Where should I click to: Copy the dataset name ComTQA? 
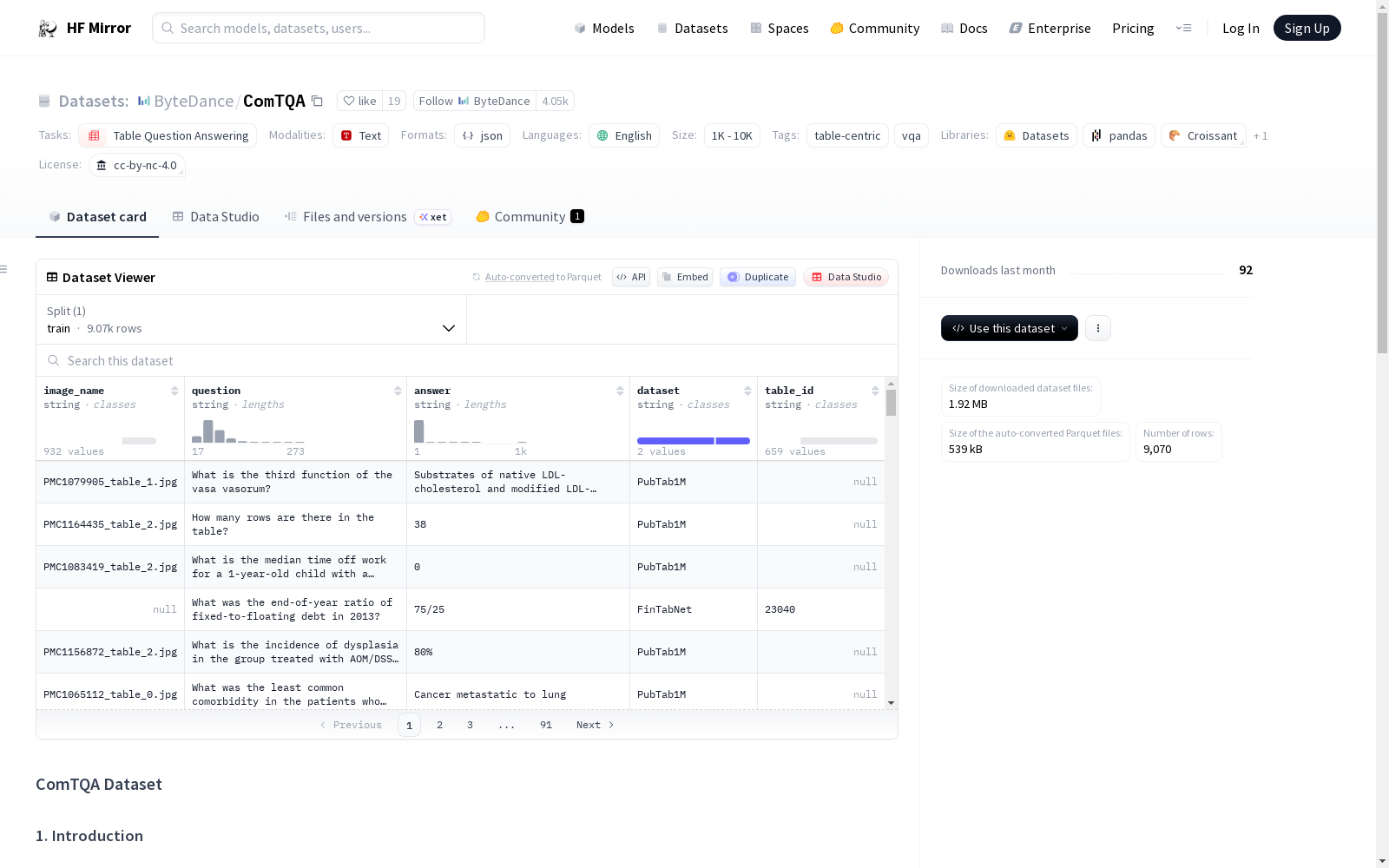coord(318,102)
